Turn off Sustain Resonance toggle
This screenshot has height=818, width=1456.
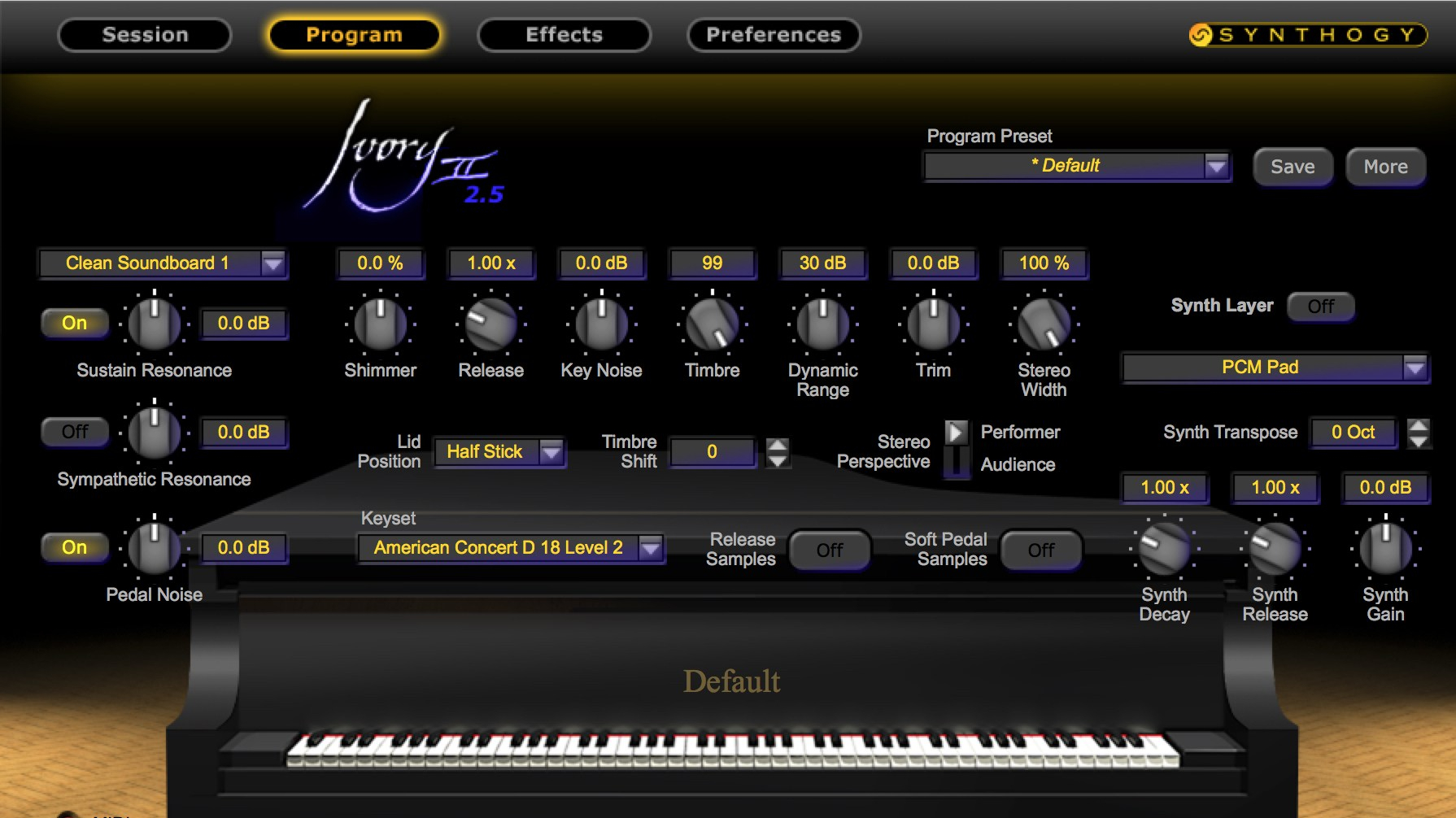75,323
